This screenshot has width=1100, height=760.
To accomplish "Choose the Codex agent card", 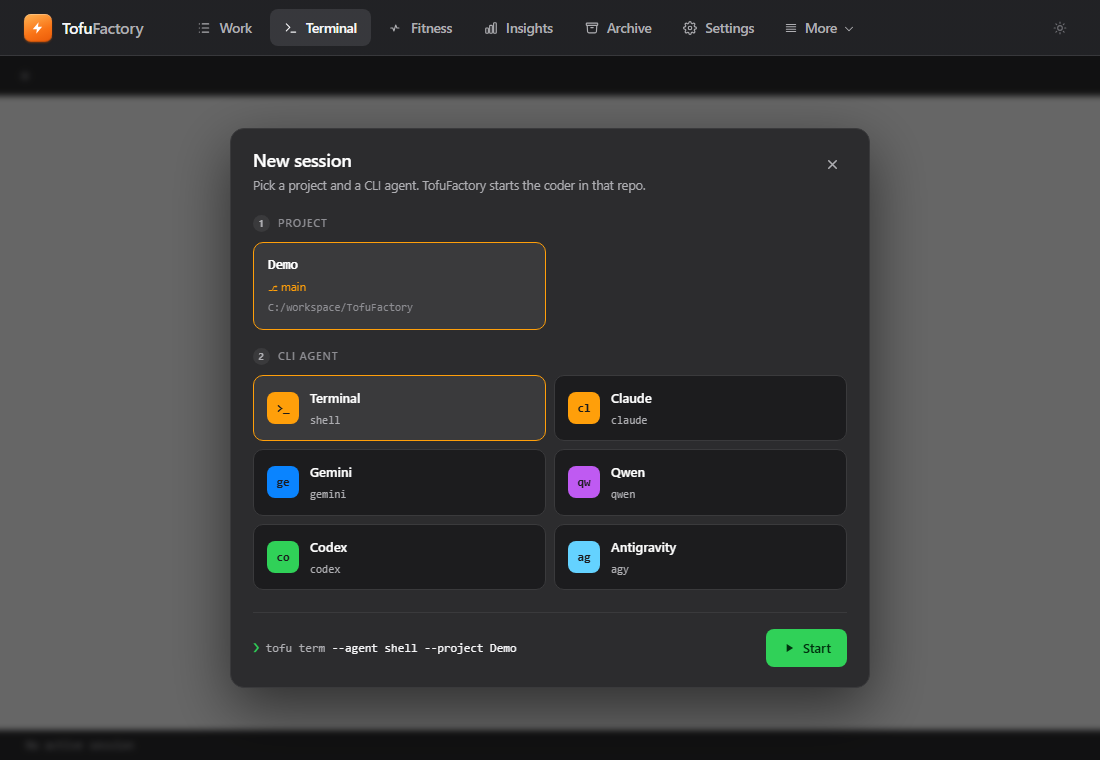I will pyautogui.click(x=399, y=557).
